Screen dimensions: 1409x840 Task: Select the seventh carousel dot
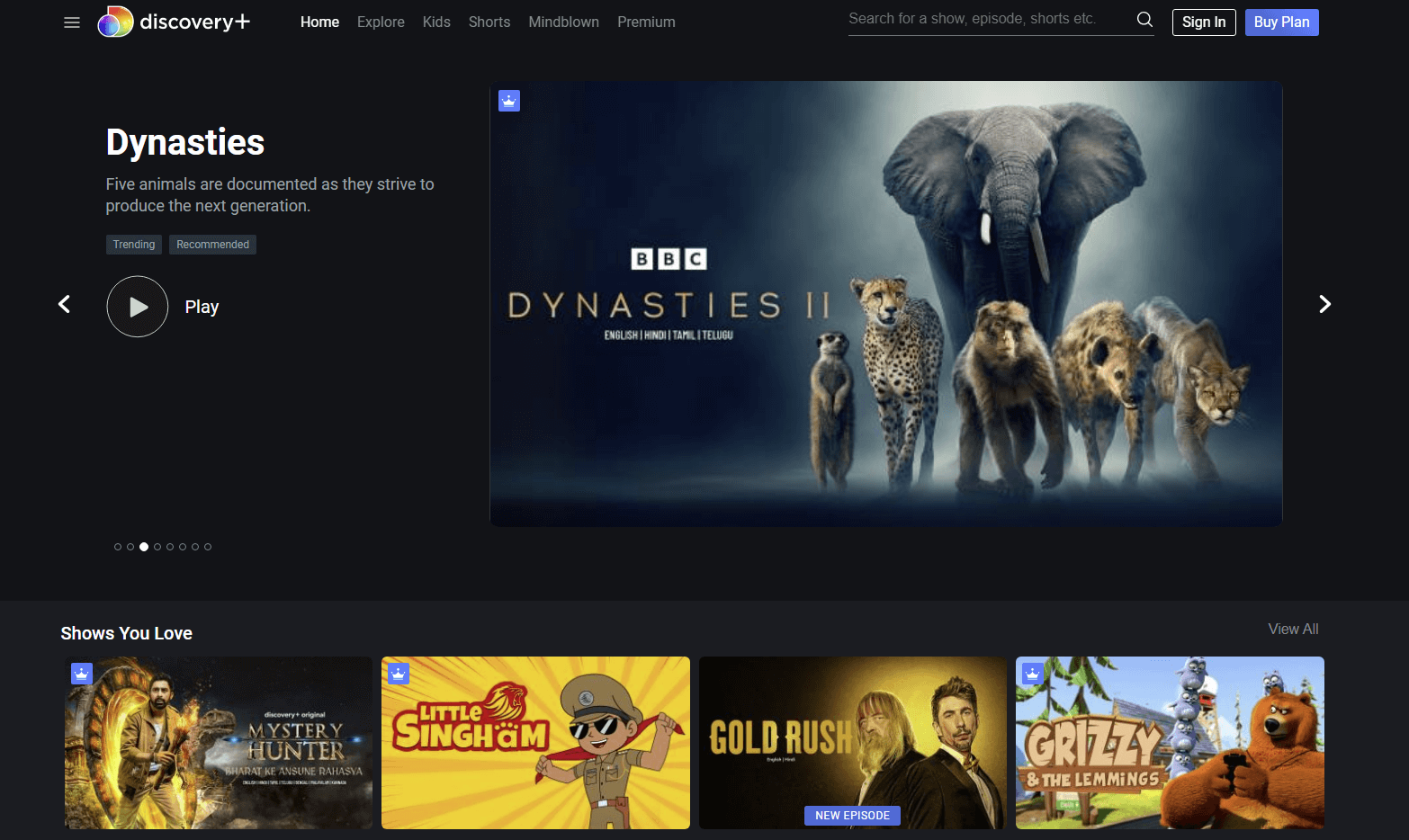[195, 547]
